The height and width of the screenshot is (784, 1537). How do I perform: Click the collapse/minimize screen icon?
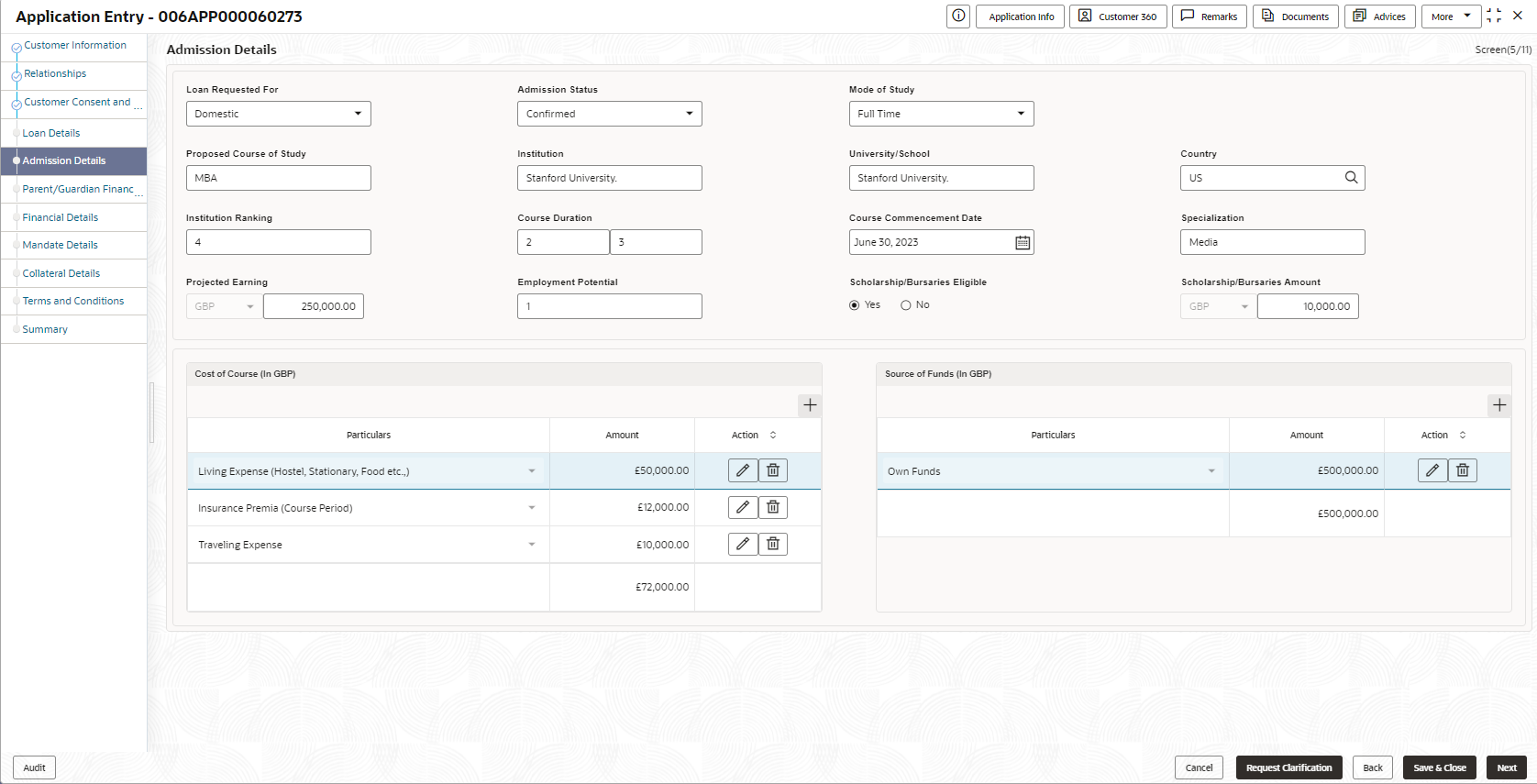click(x=1494, y=16)
